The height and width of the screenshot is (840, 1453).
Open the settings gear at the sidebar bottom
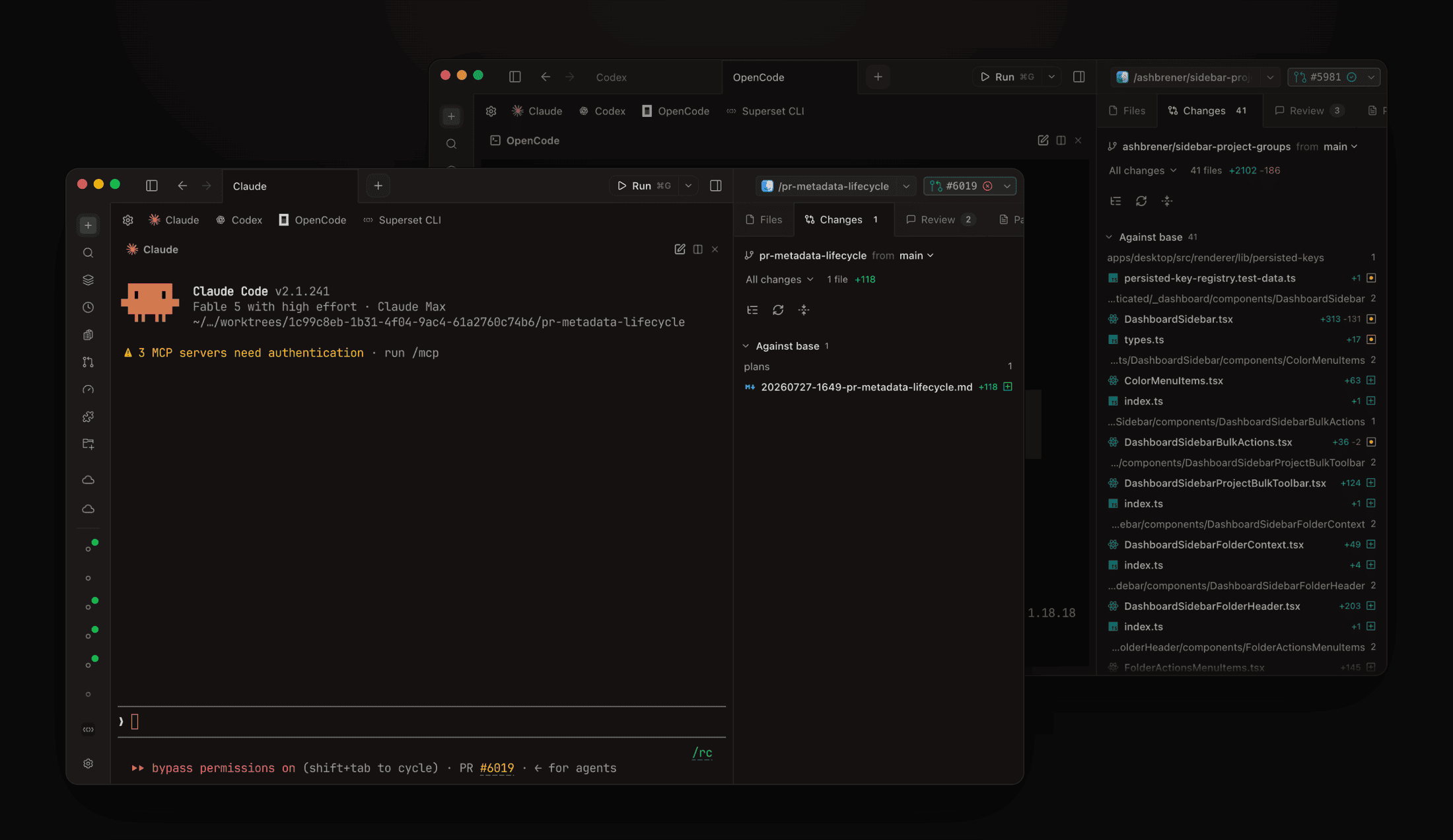(x=88, y=763)
